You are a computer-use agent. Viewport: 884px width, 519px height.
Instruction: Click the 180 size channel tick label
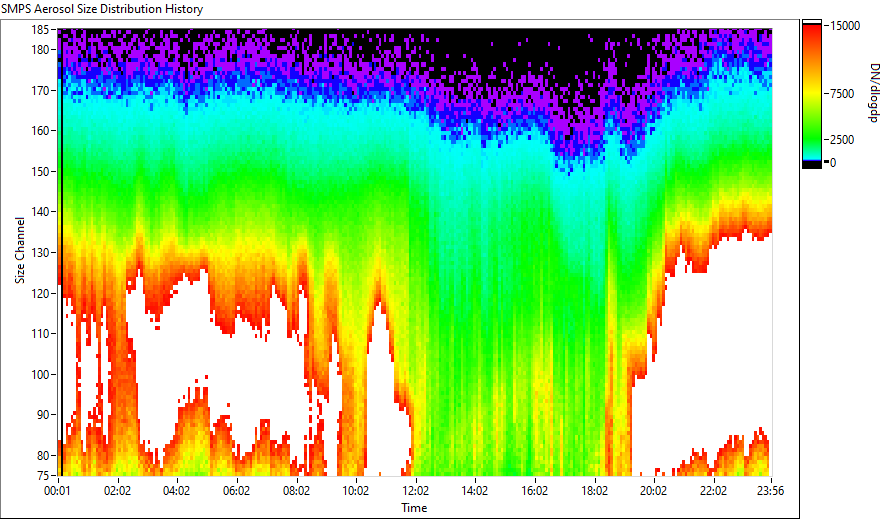pyautogui.click(x=40, y=50)
